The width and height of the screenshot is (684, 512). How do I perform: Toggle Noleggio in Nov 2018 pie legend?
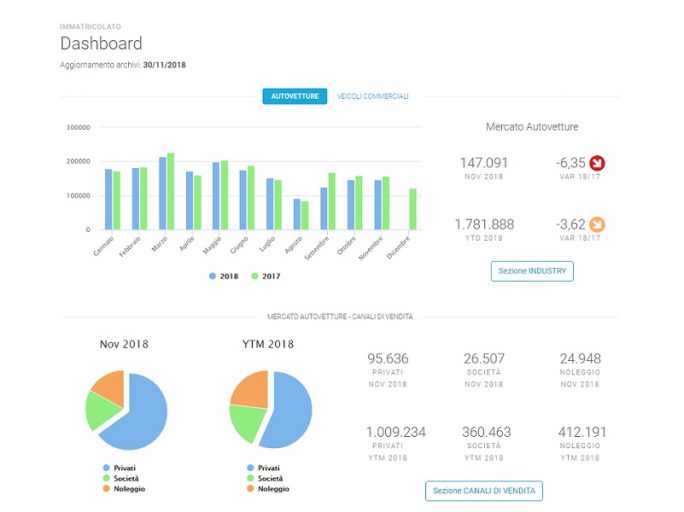tap(124, 489)
